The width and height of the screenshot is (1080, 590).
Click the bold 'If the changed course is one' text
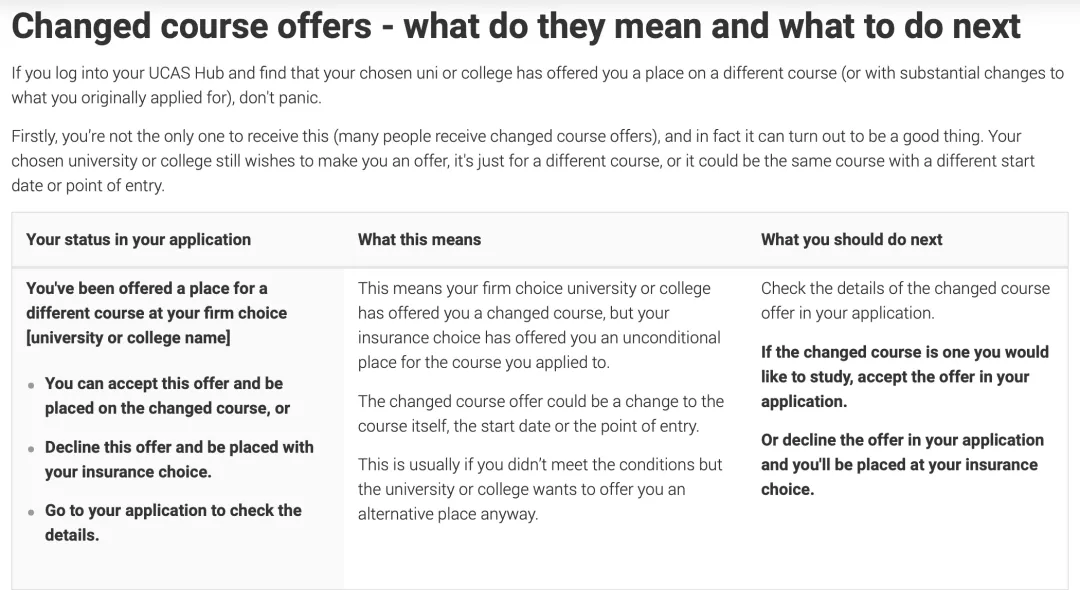[x=904, y=377]
